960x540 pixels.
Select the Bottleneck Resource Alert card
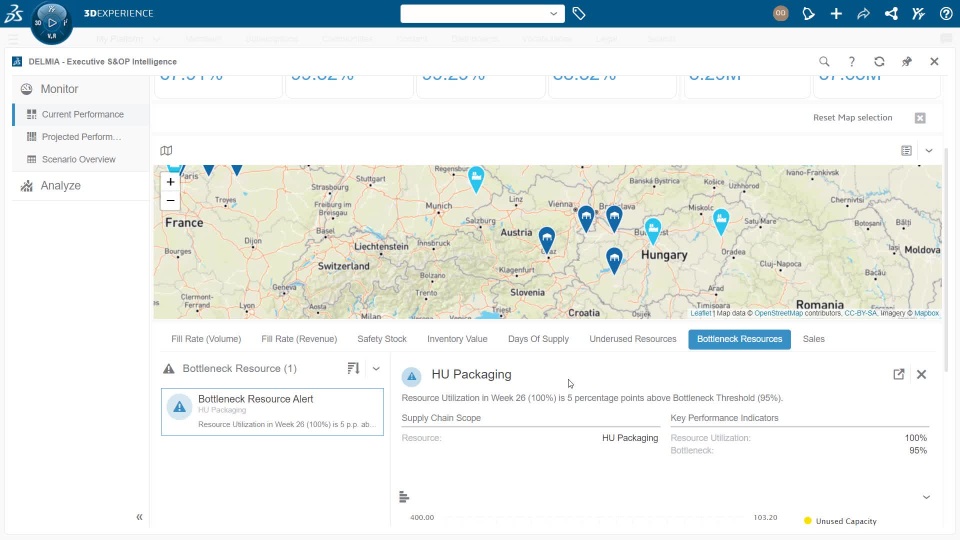[272, 412]
